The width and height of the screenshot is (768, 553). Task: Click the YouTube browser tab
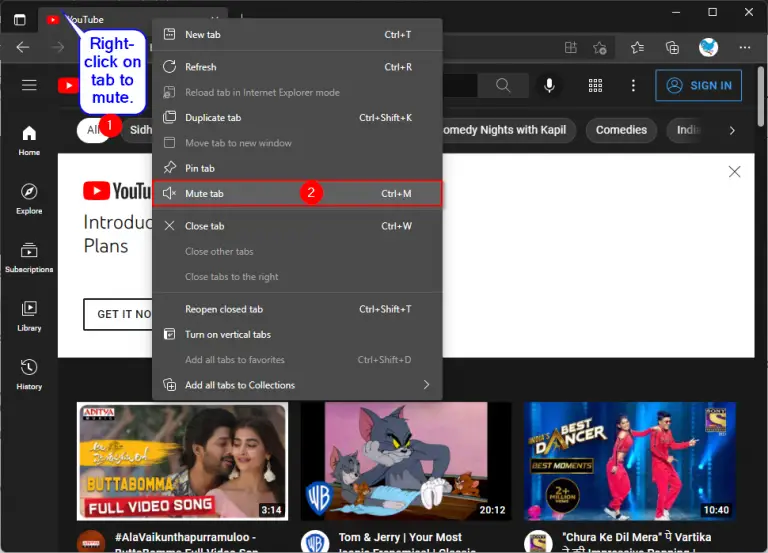[x=132, y=20]
